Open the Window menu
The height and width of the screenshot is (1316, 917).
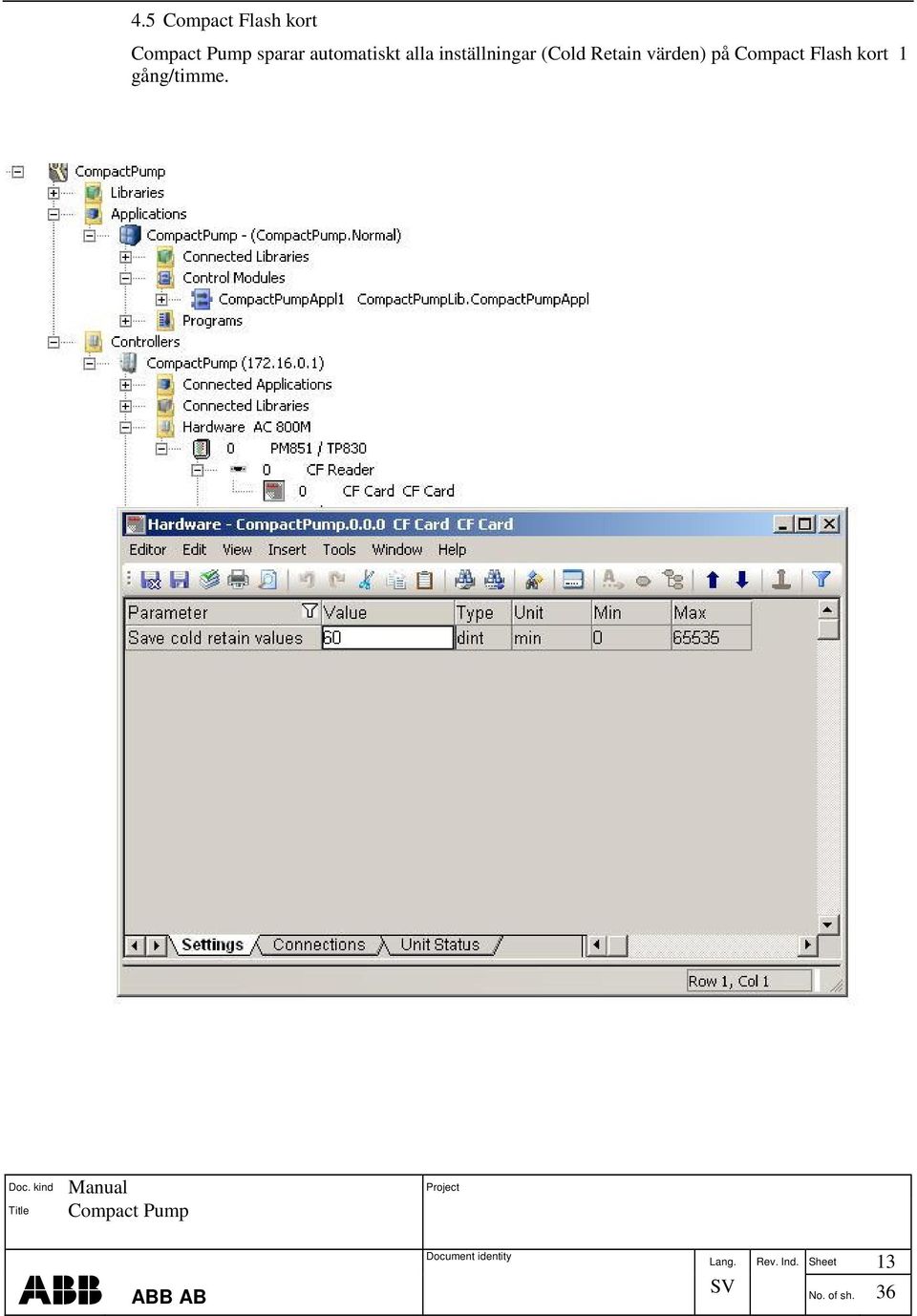[x=396, y=549]
